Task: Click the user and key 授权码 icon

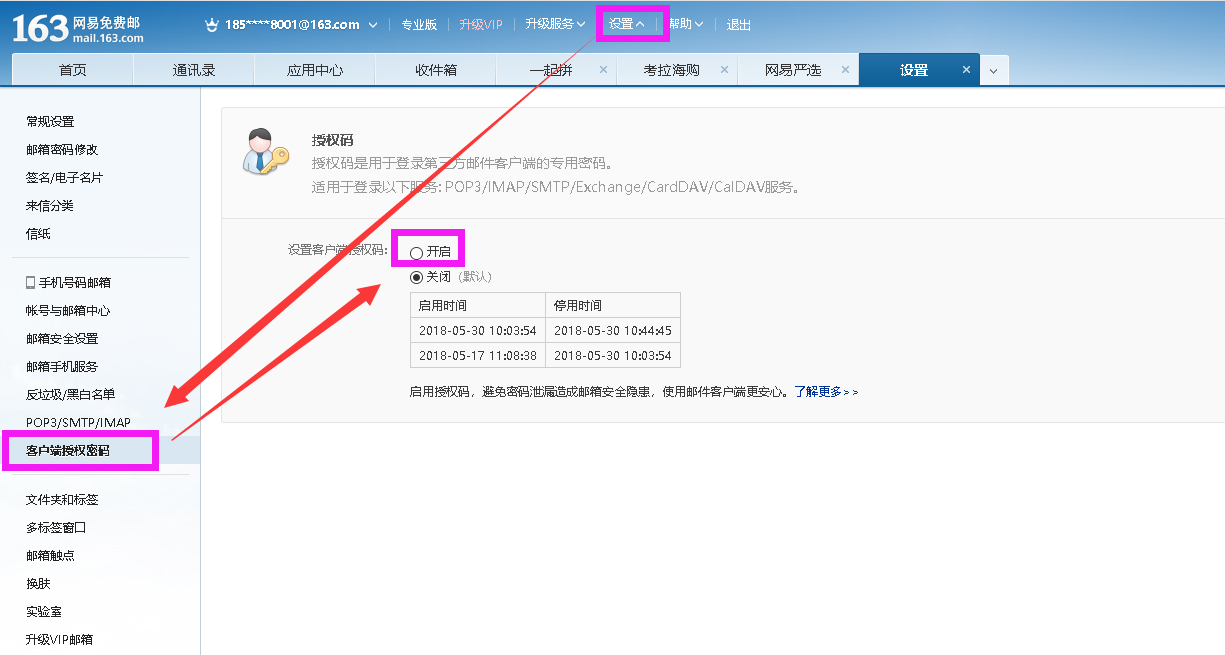Action: (x=264, y=152)
